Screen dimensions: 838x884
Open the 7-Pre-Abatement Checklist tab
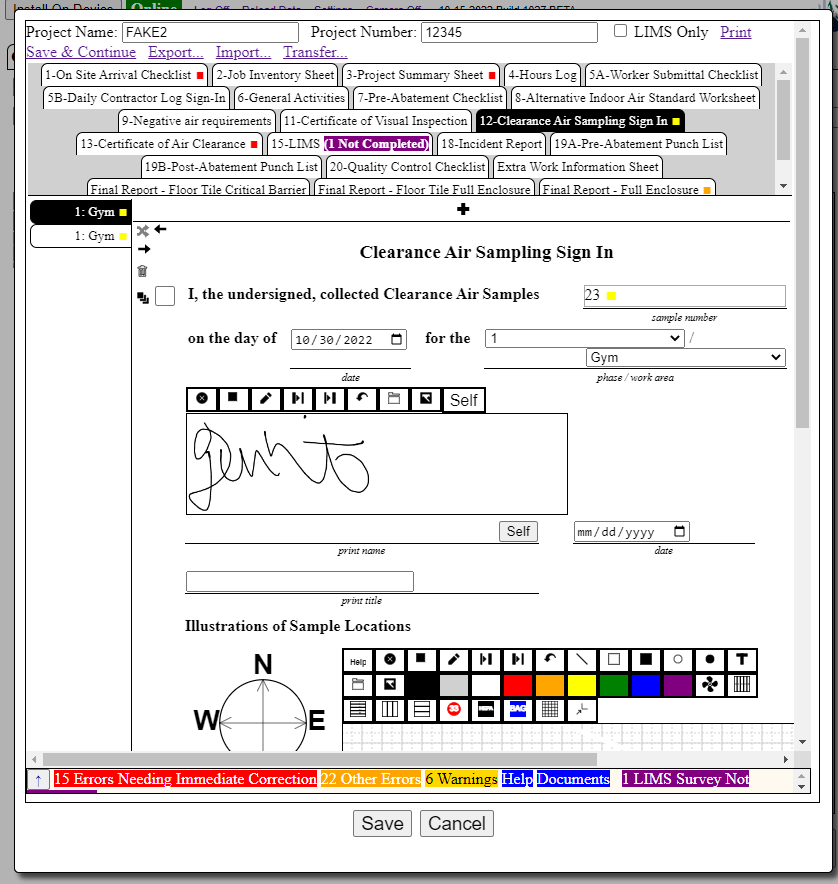pyautogui.click(x=430, y=98)
